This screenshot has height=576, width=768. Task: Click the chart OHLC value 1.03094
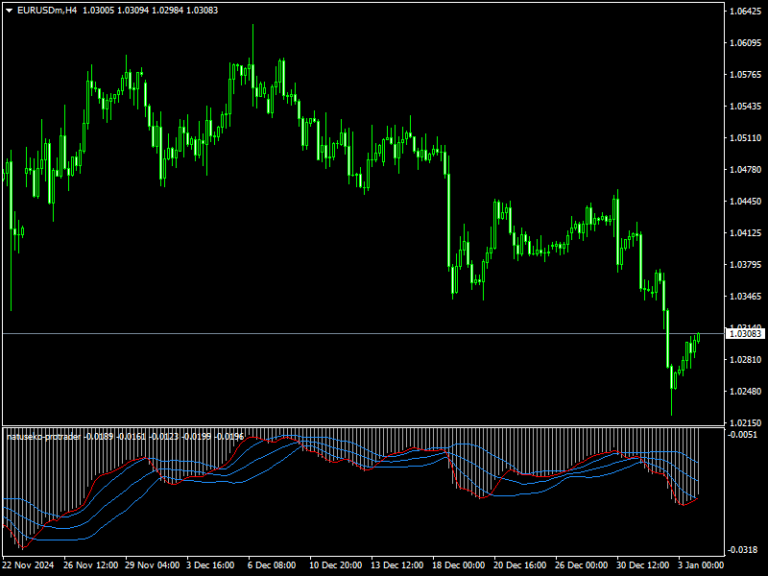click(x=133, y=10)
